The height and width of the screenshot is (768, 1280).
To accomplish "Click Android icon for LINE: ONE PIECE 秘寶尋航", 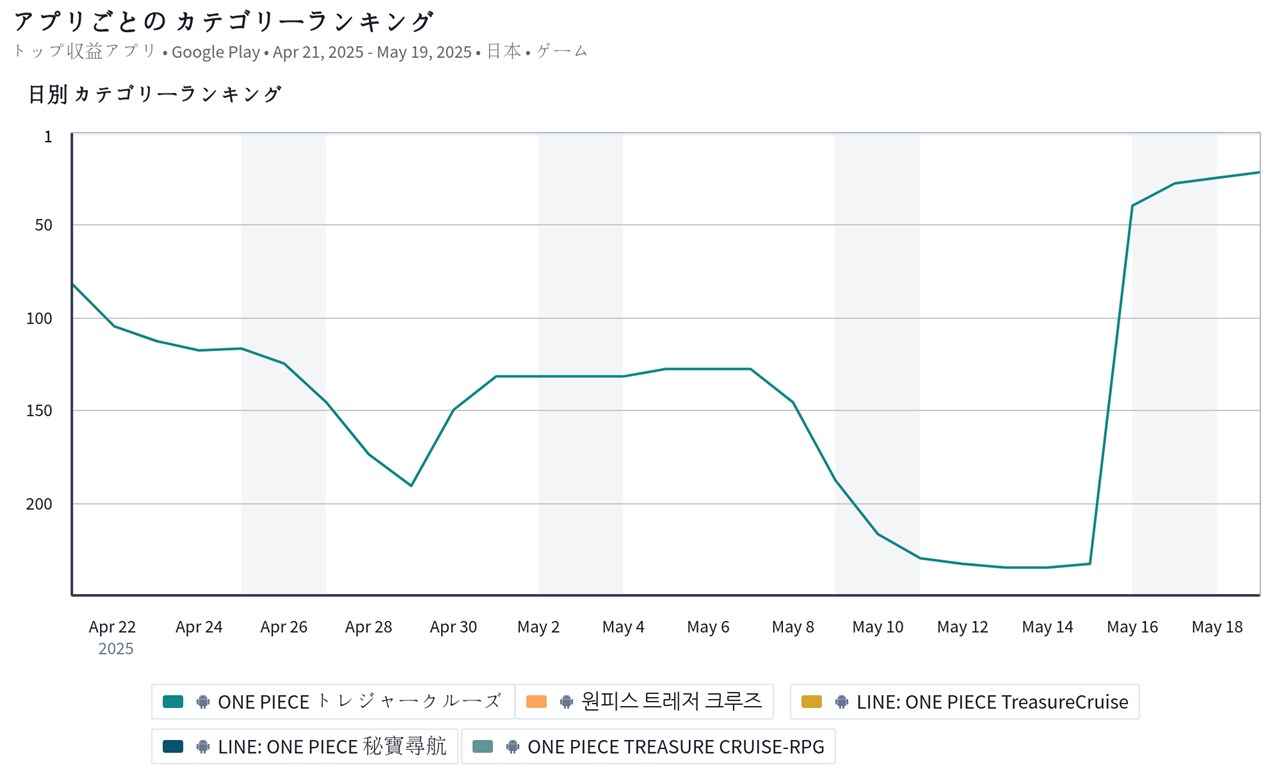I will pyautogui.click(x=203, y=746).
